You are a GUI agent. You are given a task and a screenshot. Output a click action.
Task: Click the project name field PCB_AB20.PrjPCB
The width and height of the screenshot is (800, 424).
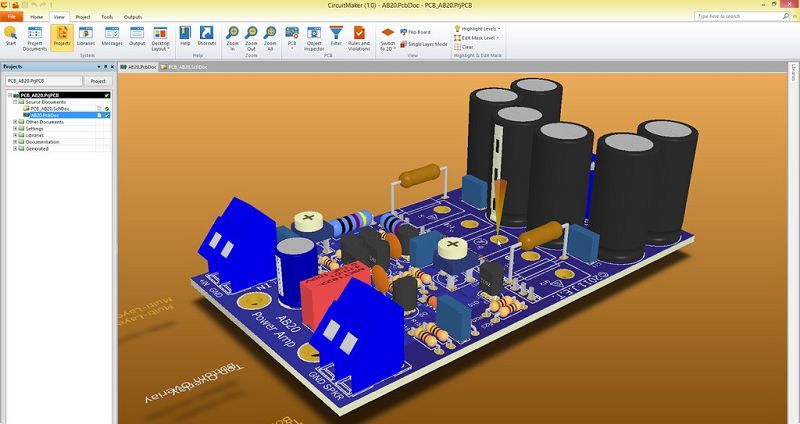click(x=44, y=81)
